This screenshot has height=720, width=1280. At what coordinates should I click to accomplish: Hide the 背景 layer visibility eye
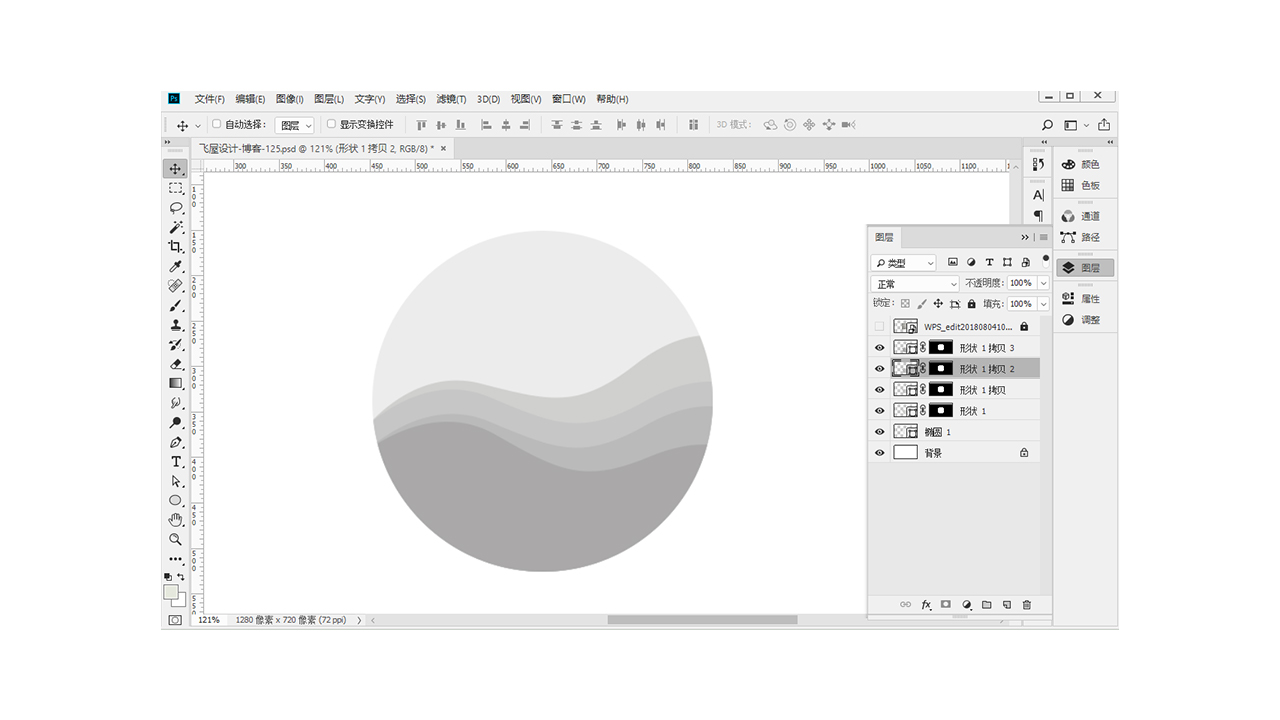pos(880,453)
